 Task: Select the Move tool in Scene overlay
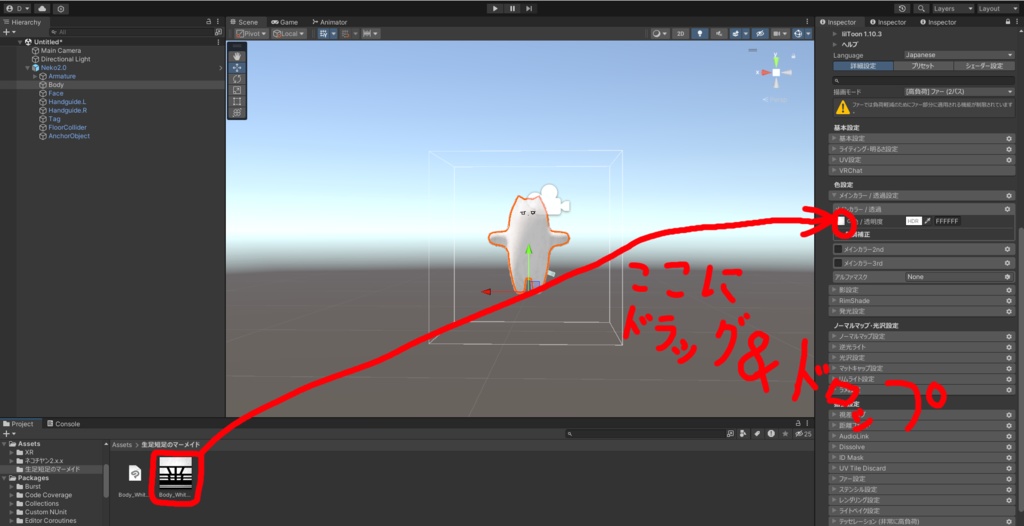coord(236,67)
